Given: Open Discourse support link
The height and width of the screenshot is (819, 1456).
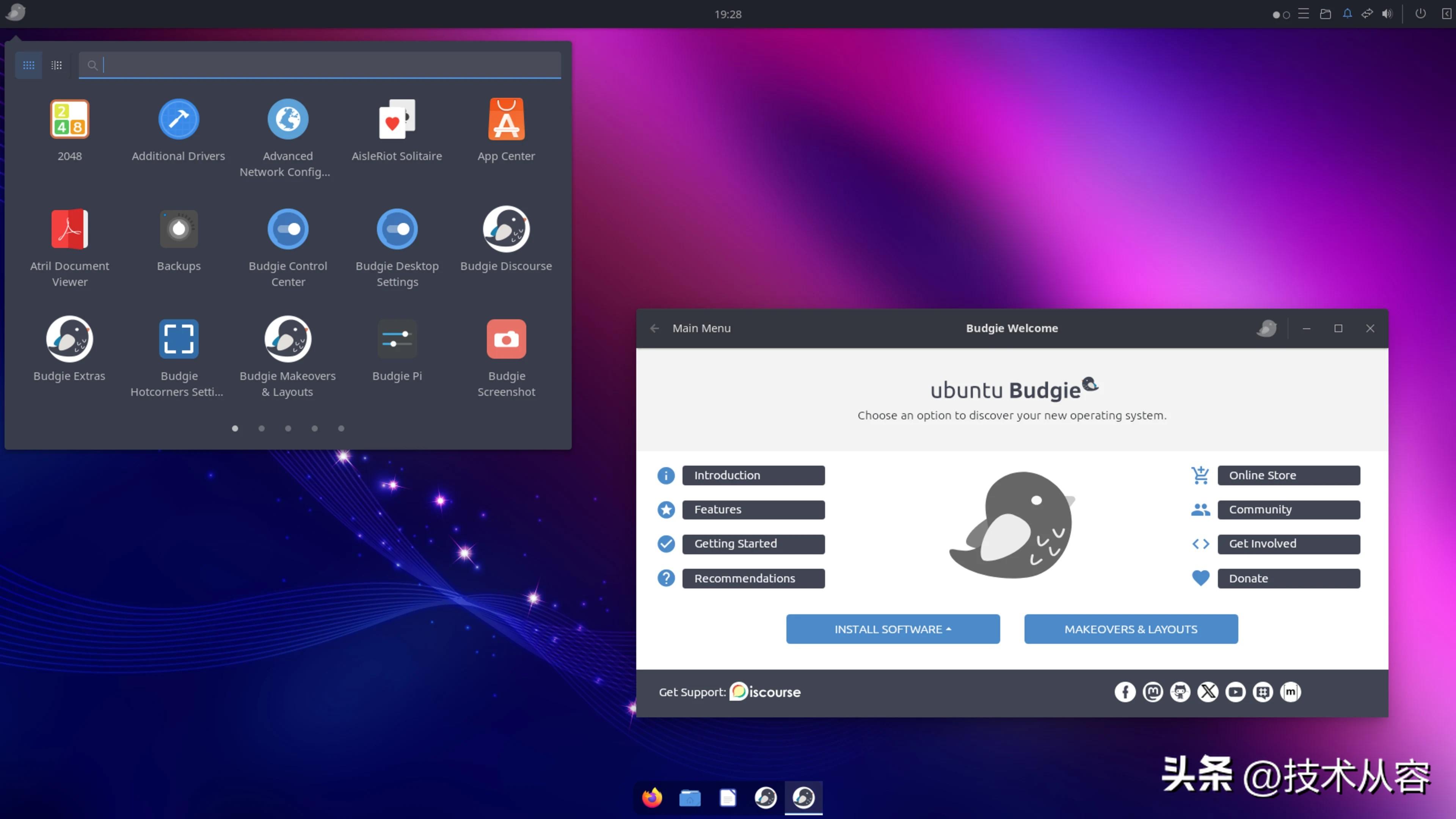Looking at the screenshot, I should coord(765,692).
